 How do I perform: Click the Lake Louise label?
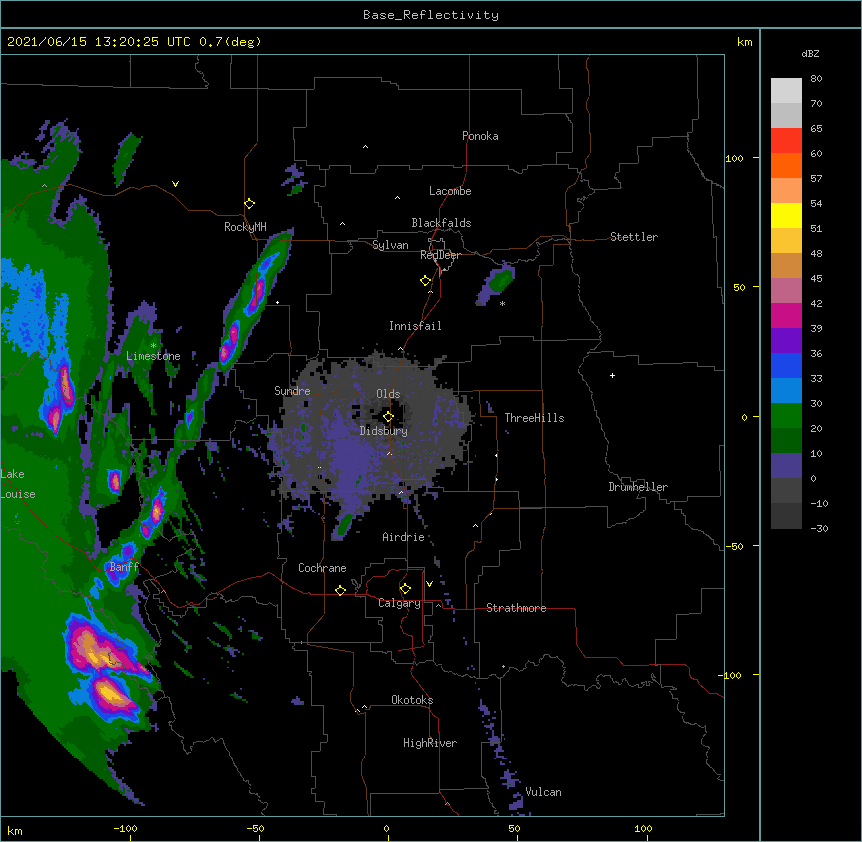[x=18, y=484]
